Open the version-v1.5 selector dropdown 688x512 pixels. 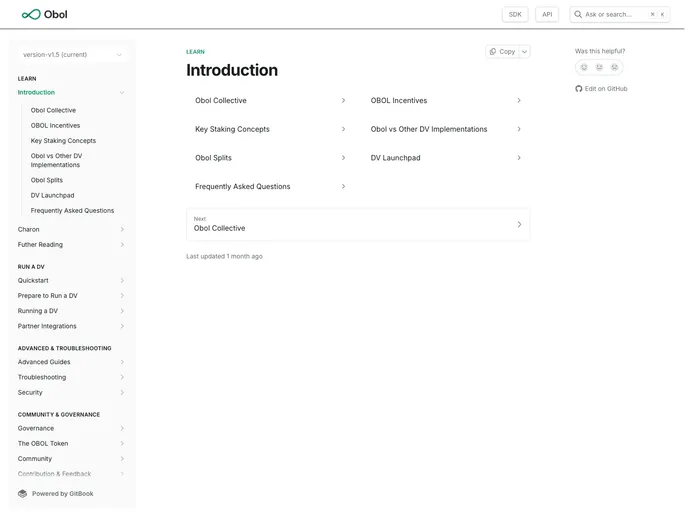pyautogui.click(x=72, y=55)
